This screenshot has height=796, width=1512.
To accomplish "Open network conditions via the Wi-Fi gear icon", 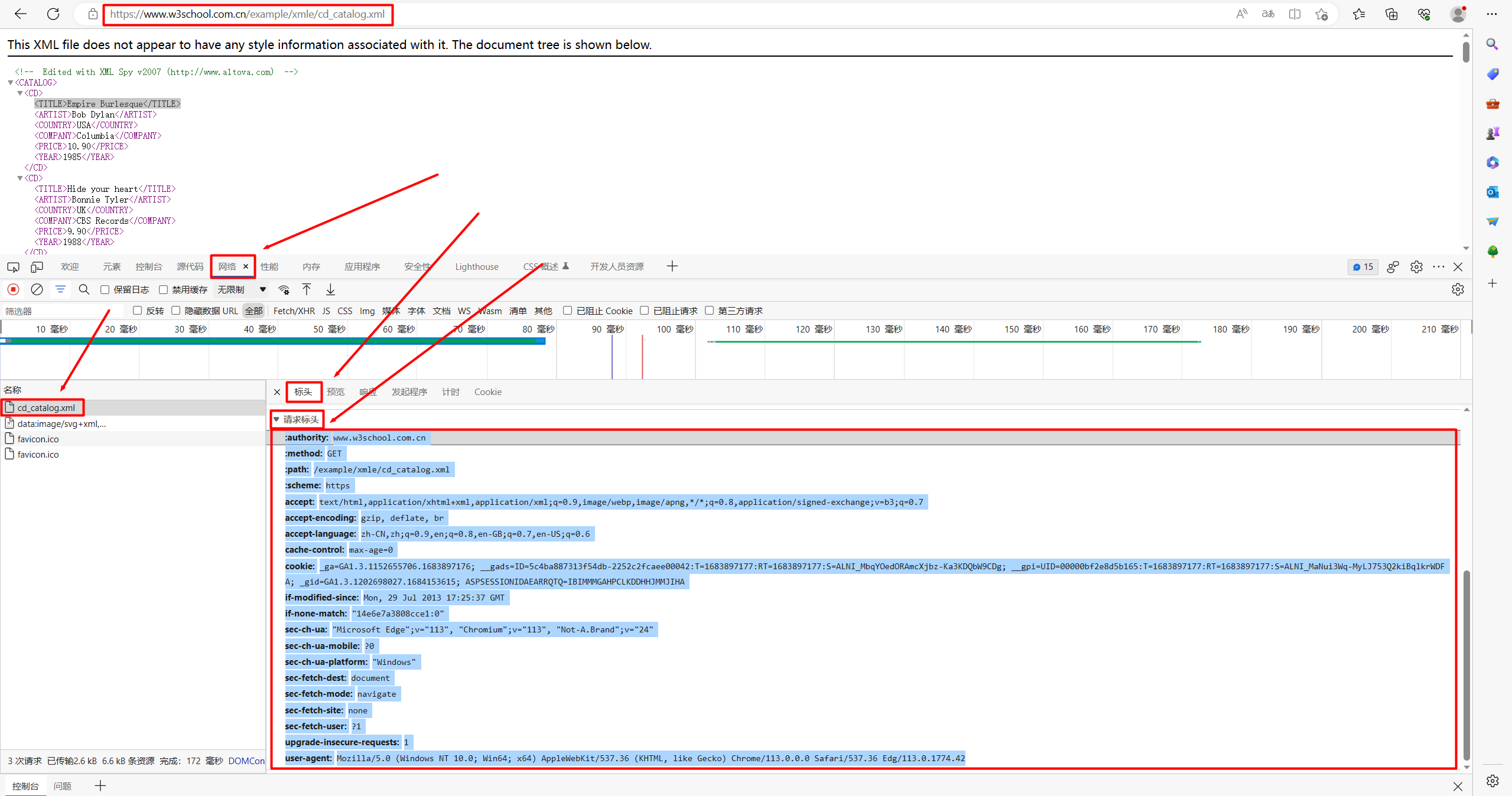I will (284, 289).
